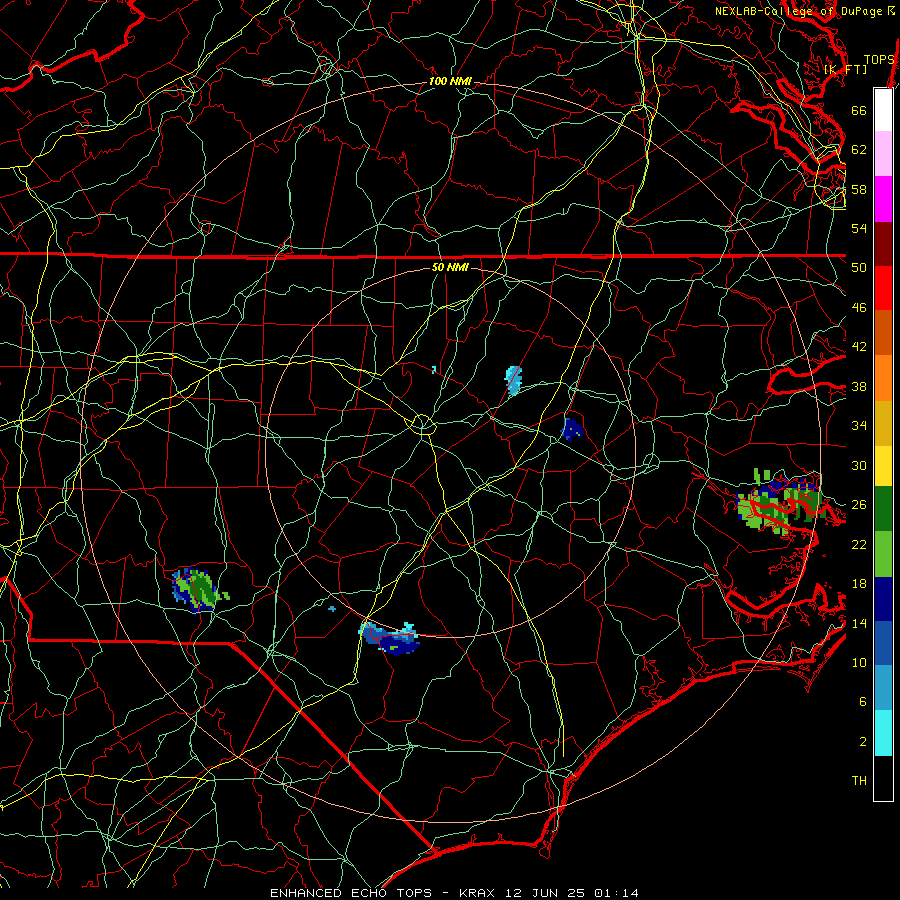Click the radar site circle at the map center
Viewport: 900px width, 900px height.
click(x=422, y=424)
